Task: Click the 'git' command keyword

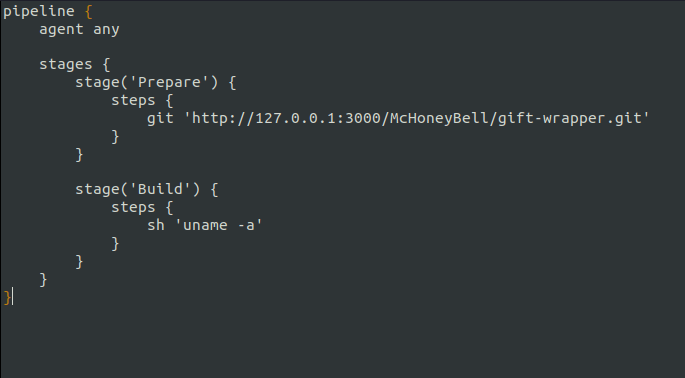Action: point(160,119)
